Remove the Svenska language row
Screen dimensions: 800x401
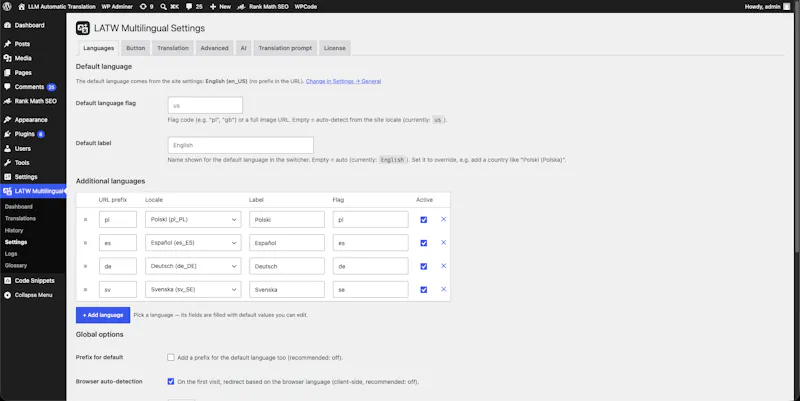point(443,289)
